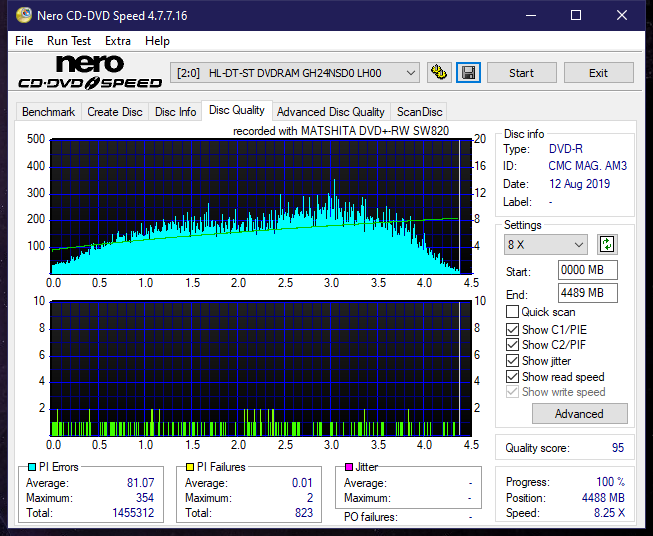Open the 8 X speed dropdown
Image resolution: width=653 pixels, height=536 pixels.
pyautogui.click(x=546, y=244)
